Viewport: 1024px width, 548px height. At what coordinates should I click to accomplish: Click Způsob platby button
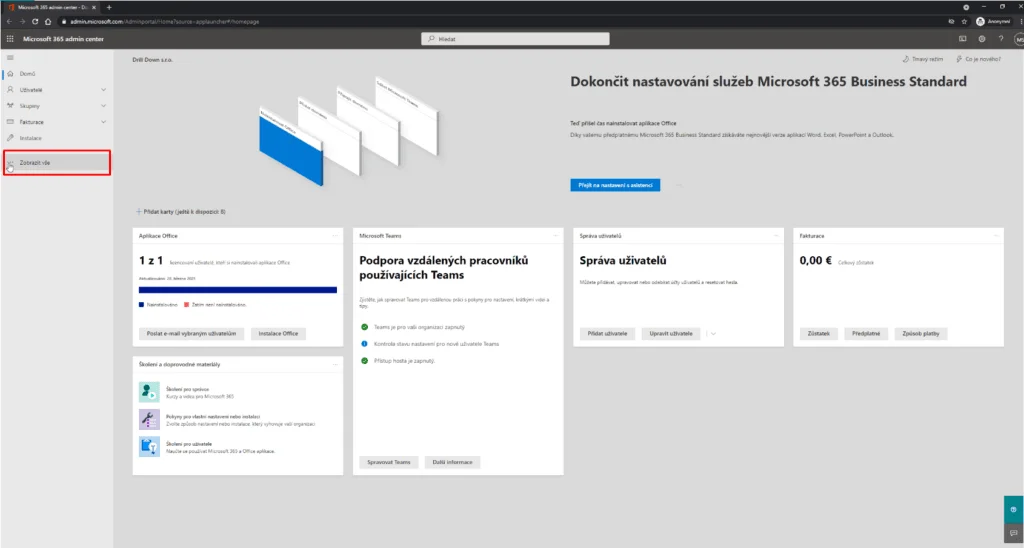pos(921,334)
